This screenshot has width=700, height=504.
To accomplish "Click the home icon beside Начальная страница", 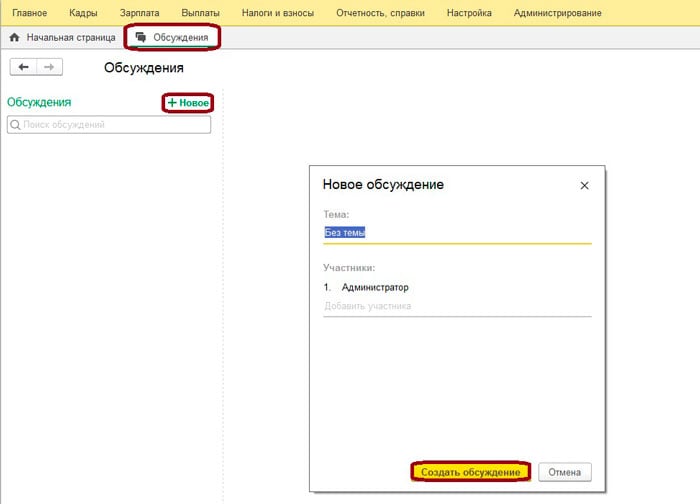I will click(x=14, y=37).
